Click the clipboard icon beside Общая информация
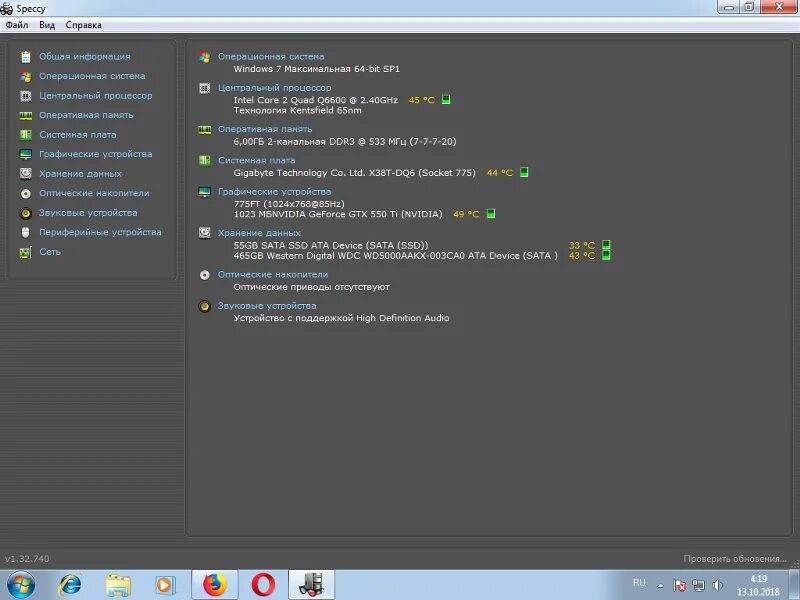 click(x=26, y=57)
